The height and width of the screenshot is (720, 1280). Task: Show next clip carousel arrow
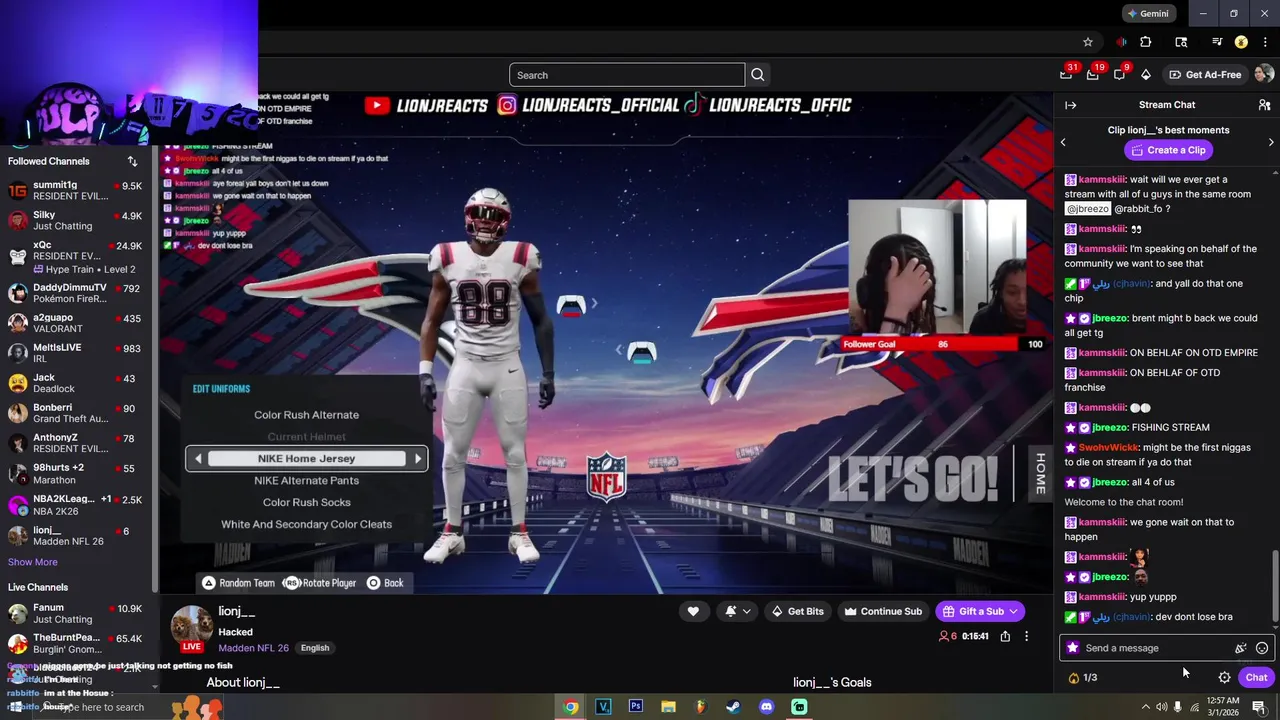1271,142
